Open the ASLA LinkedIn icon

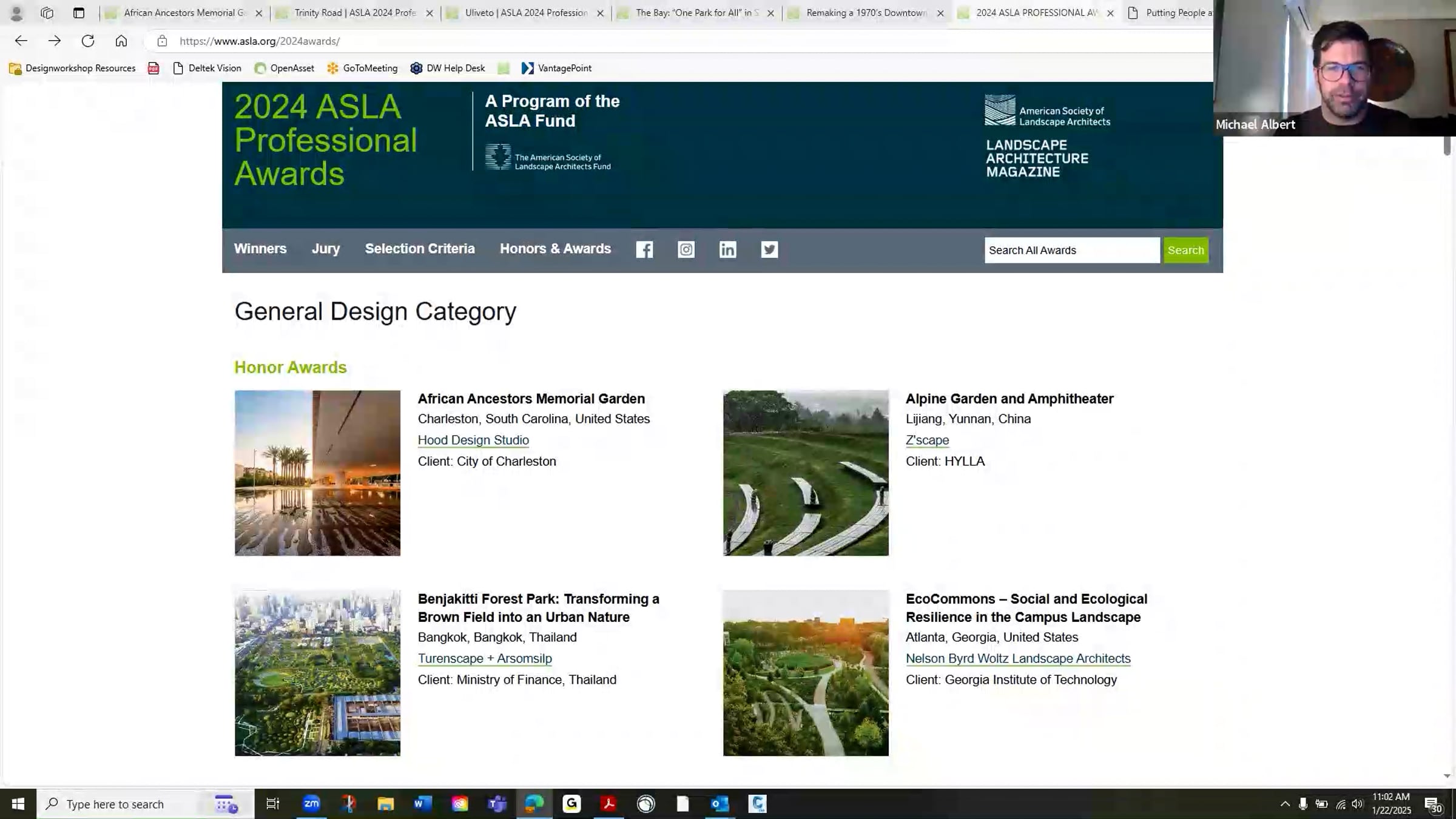(x=727, y=249)
